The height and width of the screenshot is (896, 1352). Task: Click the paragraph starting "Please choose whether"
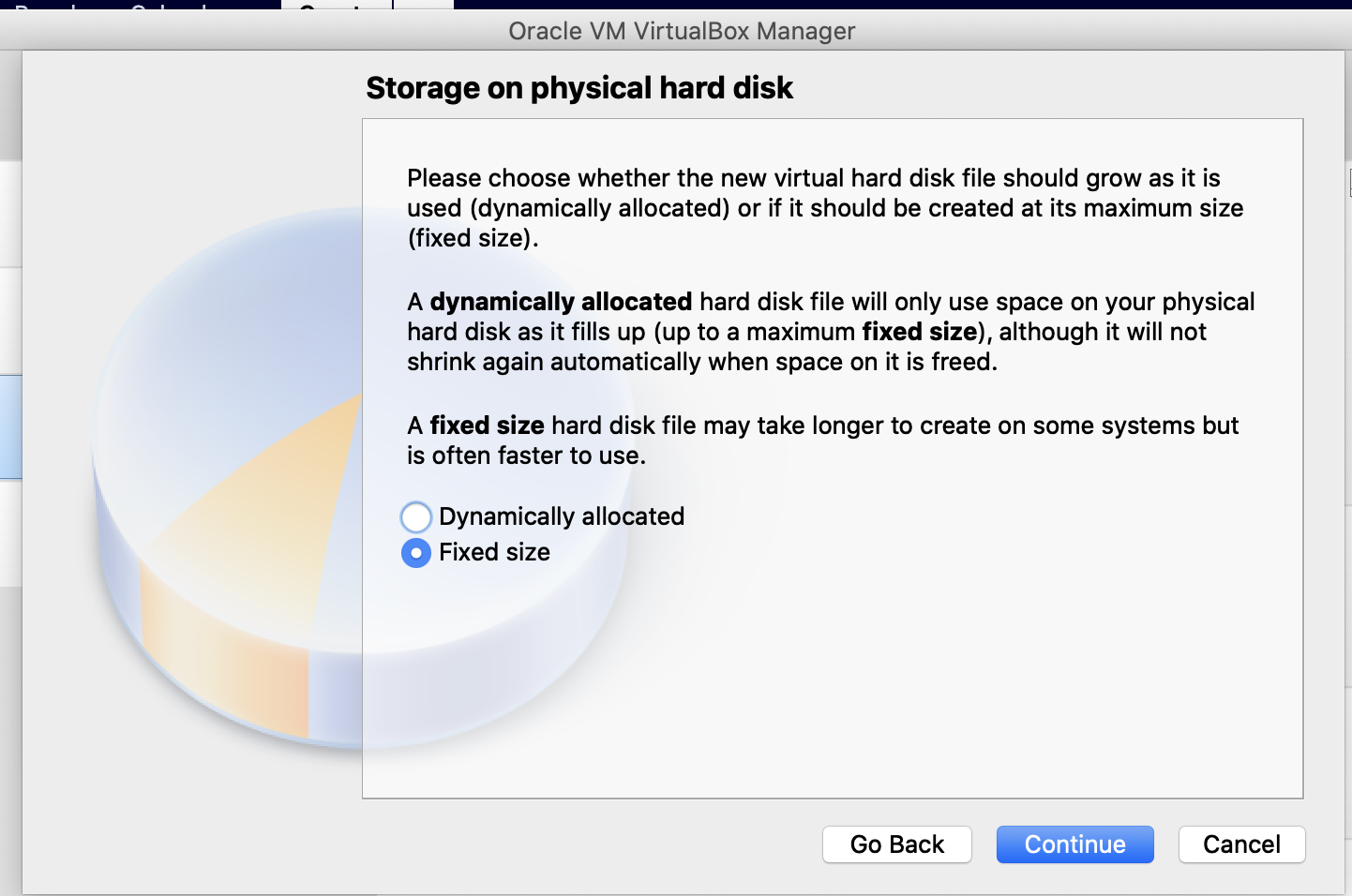[x=825, y=207]
